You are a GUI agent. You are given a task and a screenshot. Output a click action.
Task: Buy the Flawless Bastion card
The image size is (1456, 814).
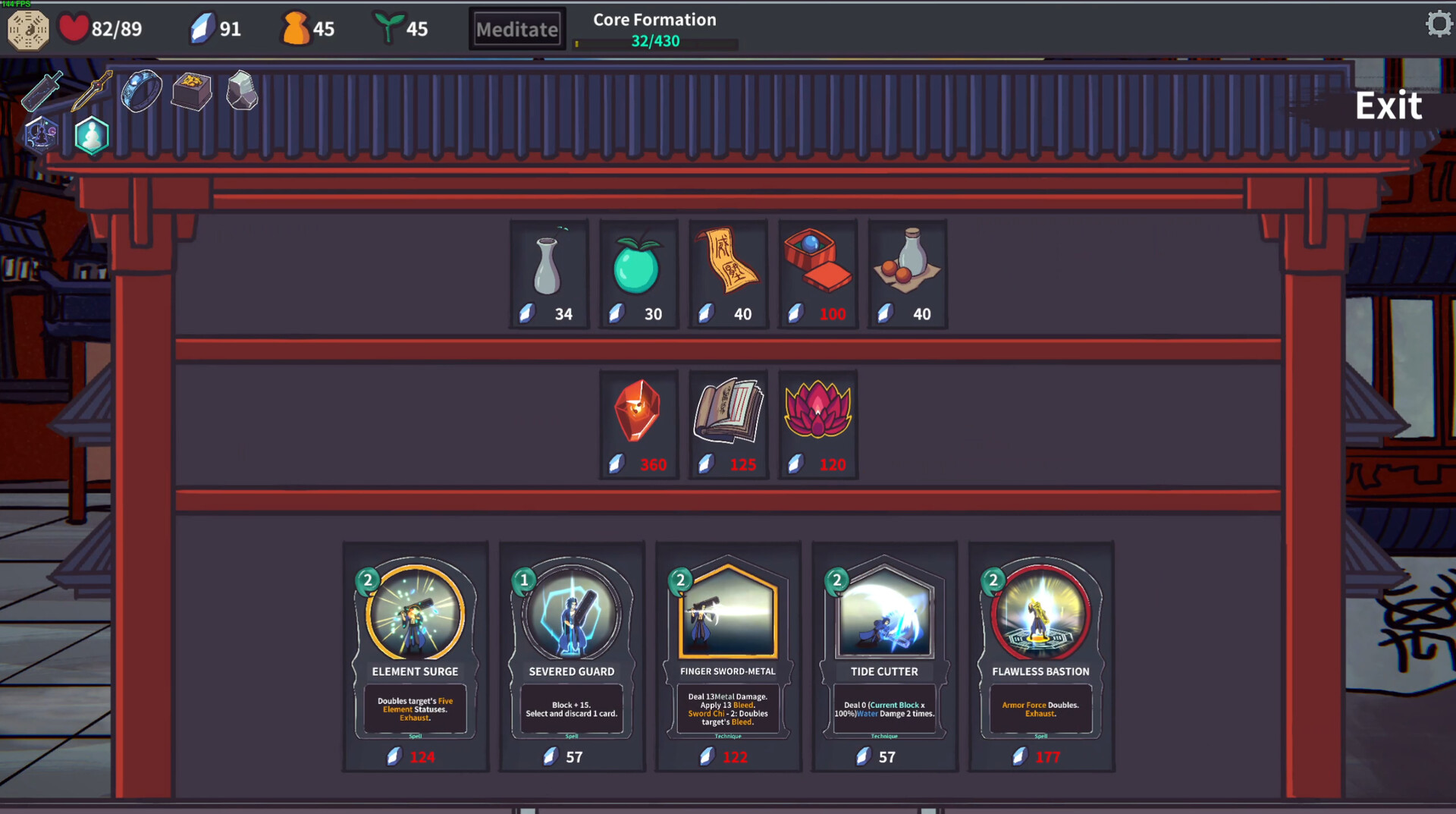(1040, 652)
